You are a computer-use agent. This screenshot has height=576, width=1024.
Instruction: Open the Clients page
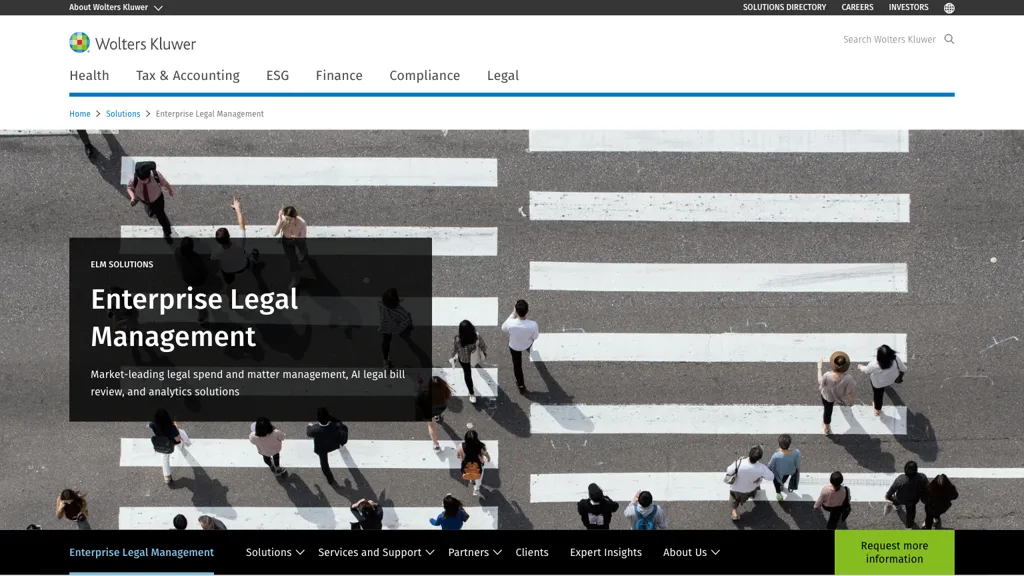point(532,552)
